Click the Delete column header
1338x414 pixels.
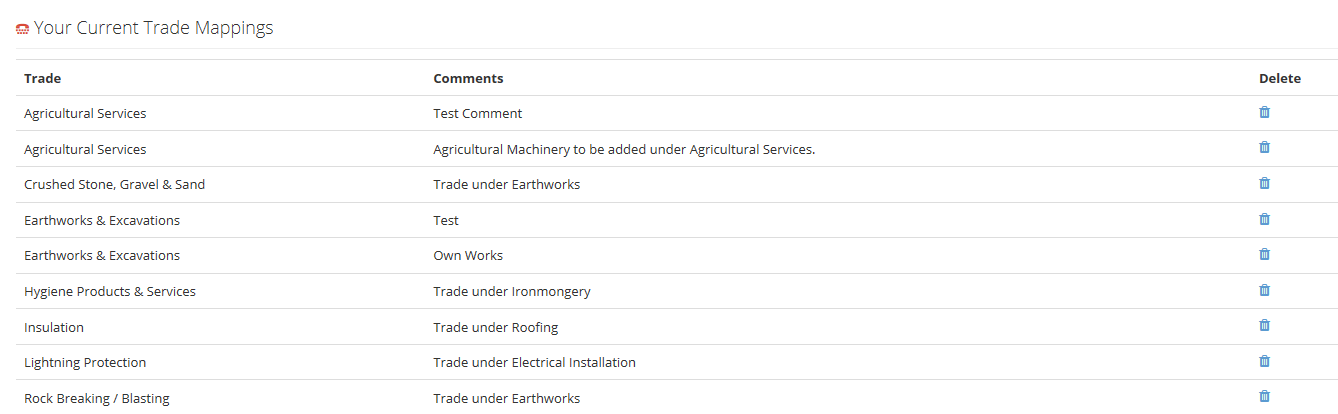pos(1280,78)
